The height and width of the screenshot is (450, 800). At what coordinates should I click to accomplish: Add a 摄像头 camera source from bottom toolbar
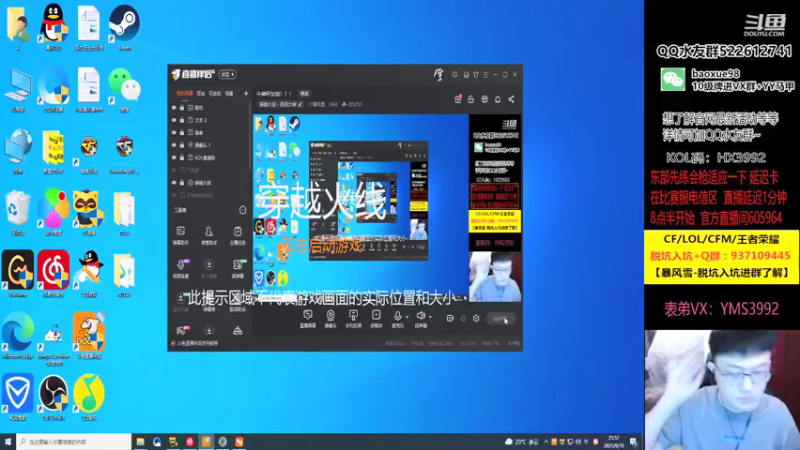pyautogui.click(x=331, y=318)
